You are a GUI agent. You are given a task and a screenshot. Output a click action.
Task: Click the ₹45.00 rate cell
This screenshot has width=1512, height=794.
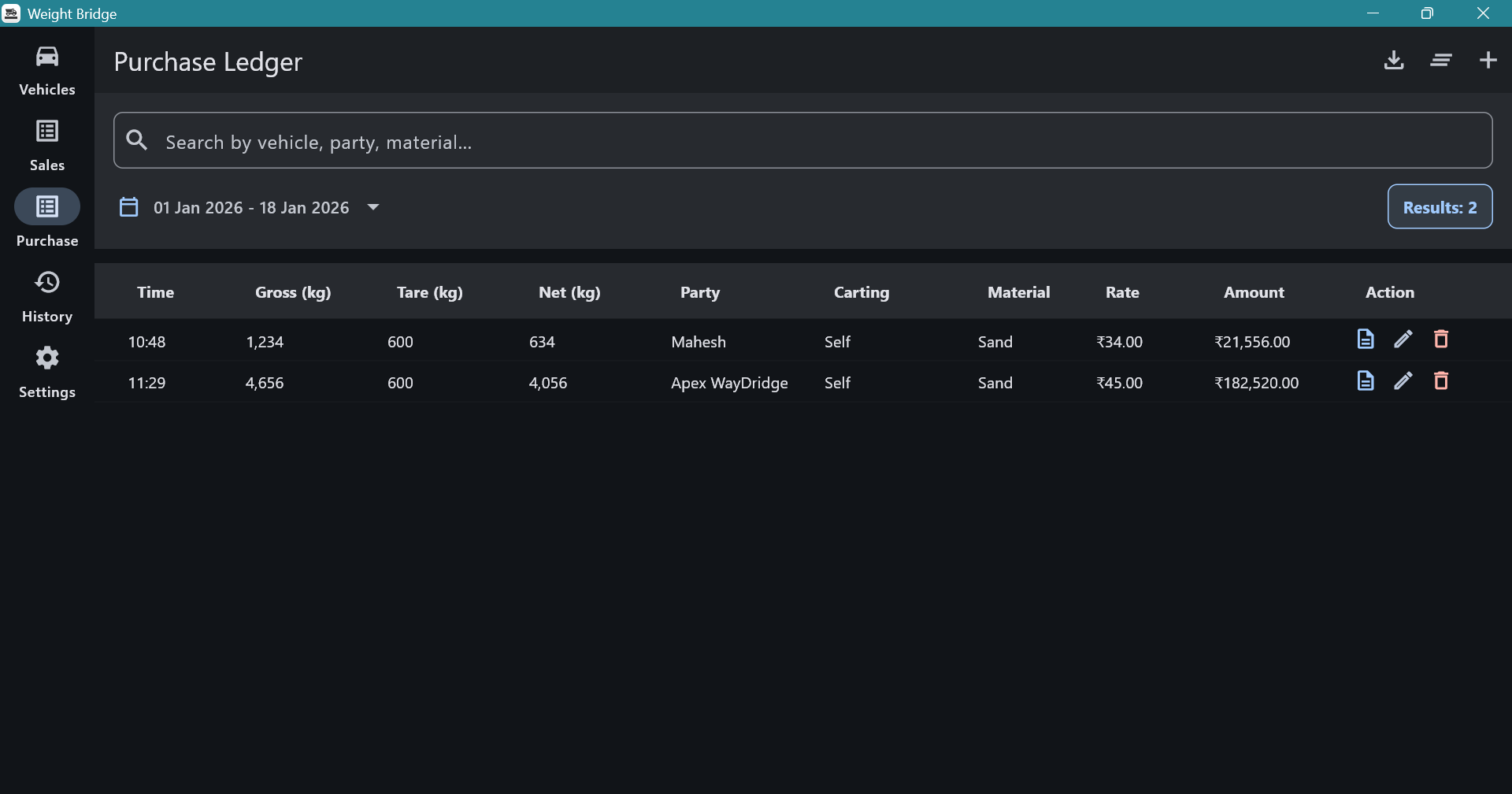[x=1119, y=383]
